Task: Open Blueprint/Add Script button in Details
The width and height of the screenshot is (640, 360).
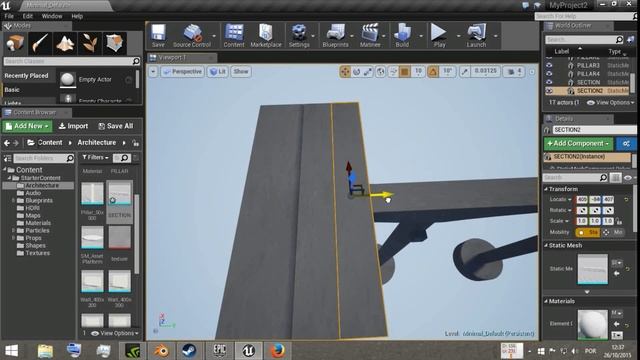Action: tap(626, 144)
